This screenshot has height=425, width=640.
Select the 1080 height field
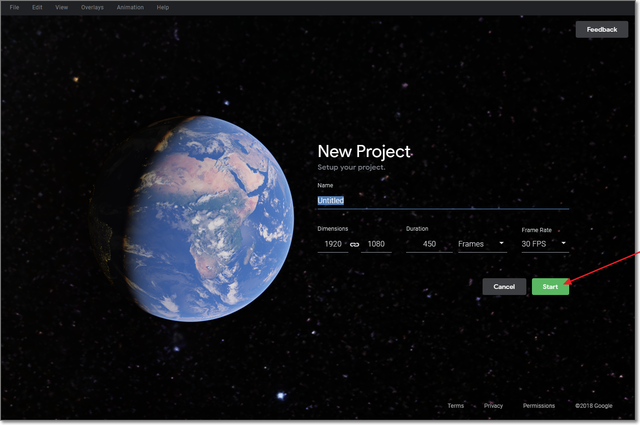click(x=378, y=244)
